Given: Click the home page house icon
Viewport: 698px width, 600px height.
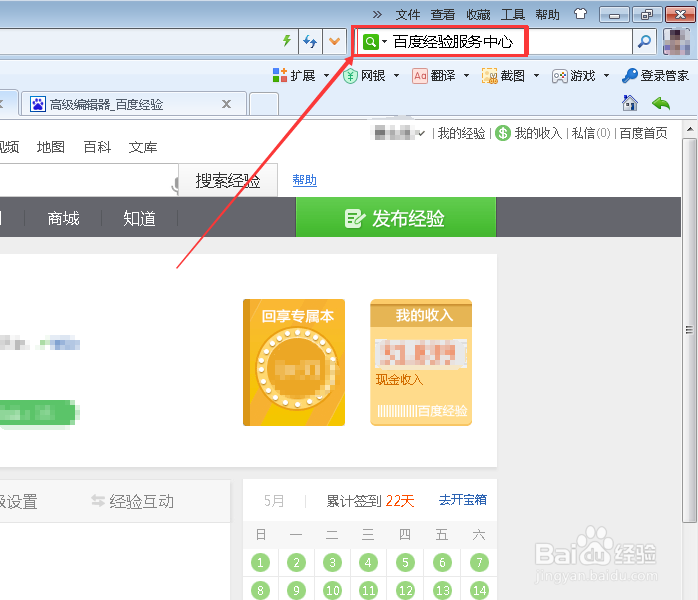Looking at the screenshot, I should tap(630, 103).
